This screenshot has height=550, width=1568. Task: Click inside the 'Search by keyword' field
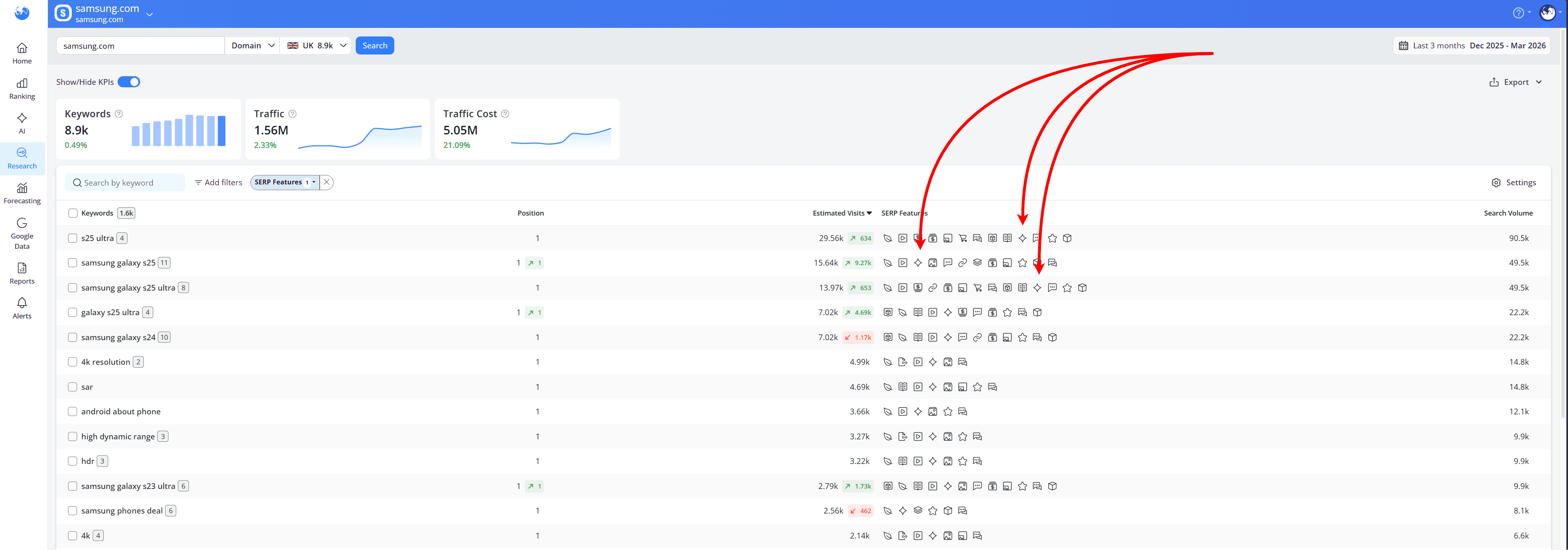pos(125,182)
